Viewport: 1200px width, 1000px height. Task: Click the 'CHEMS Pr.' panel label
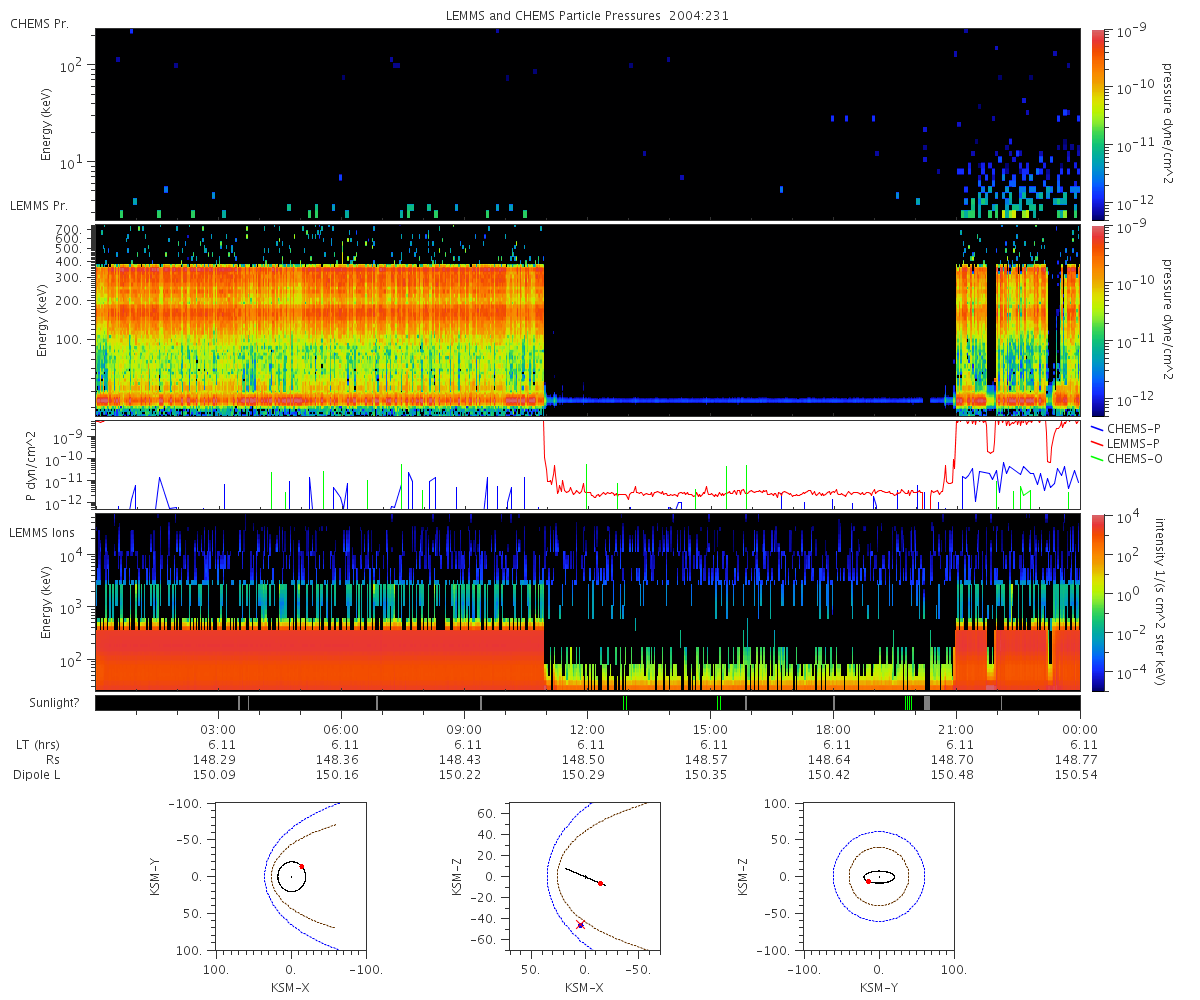point(39,23)
